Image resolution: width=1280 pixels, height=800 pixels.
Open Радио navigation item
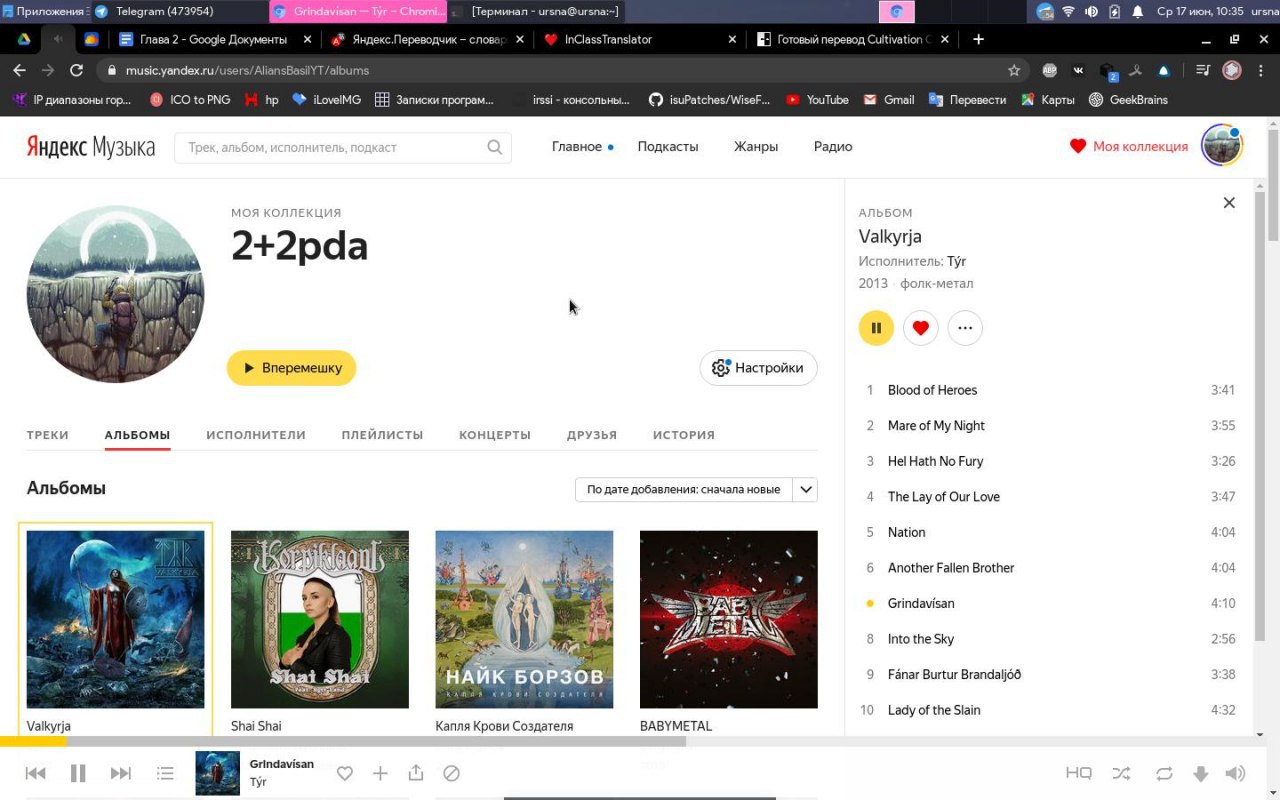click(833, 146)
